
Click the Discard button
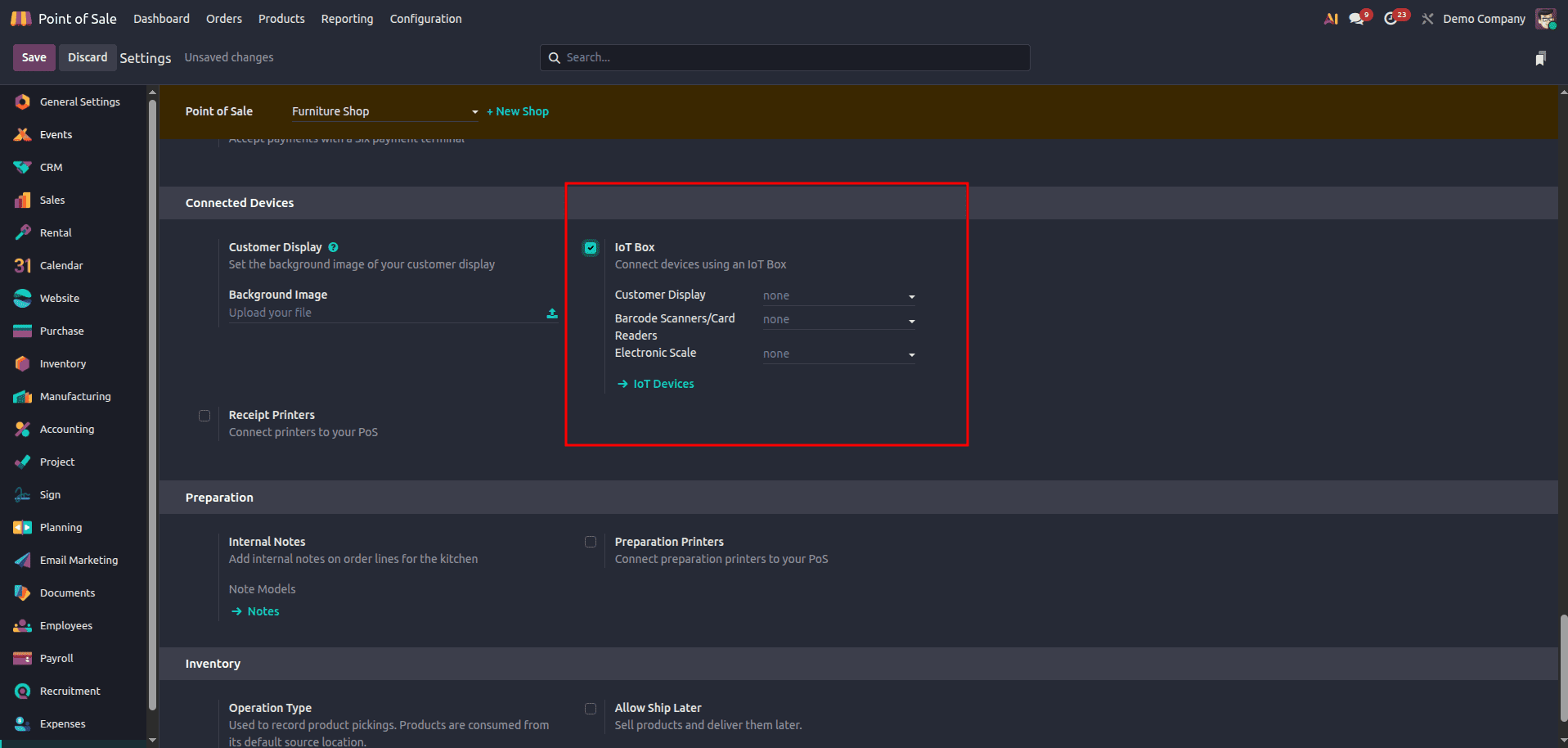tap(88, 57)
